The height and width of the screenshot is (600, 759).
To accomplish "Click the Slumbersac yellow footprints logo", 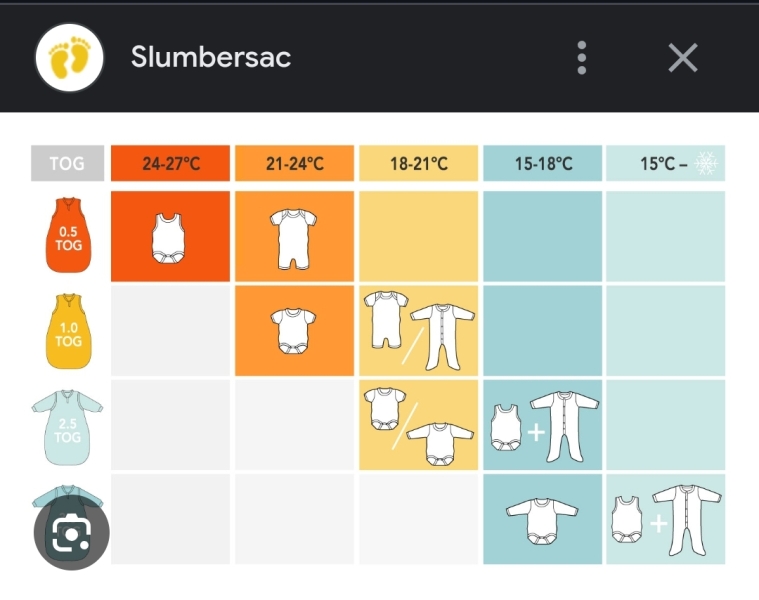I will 70,57.
